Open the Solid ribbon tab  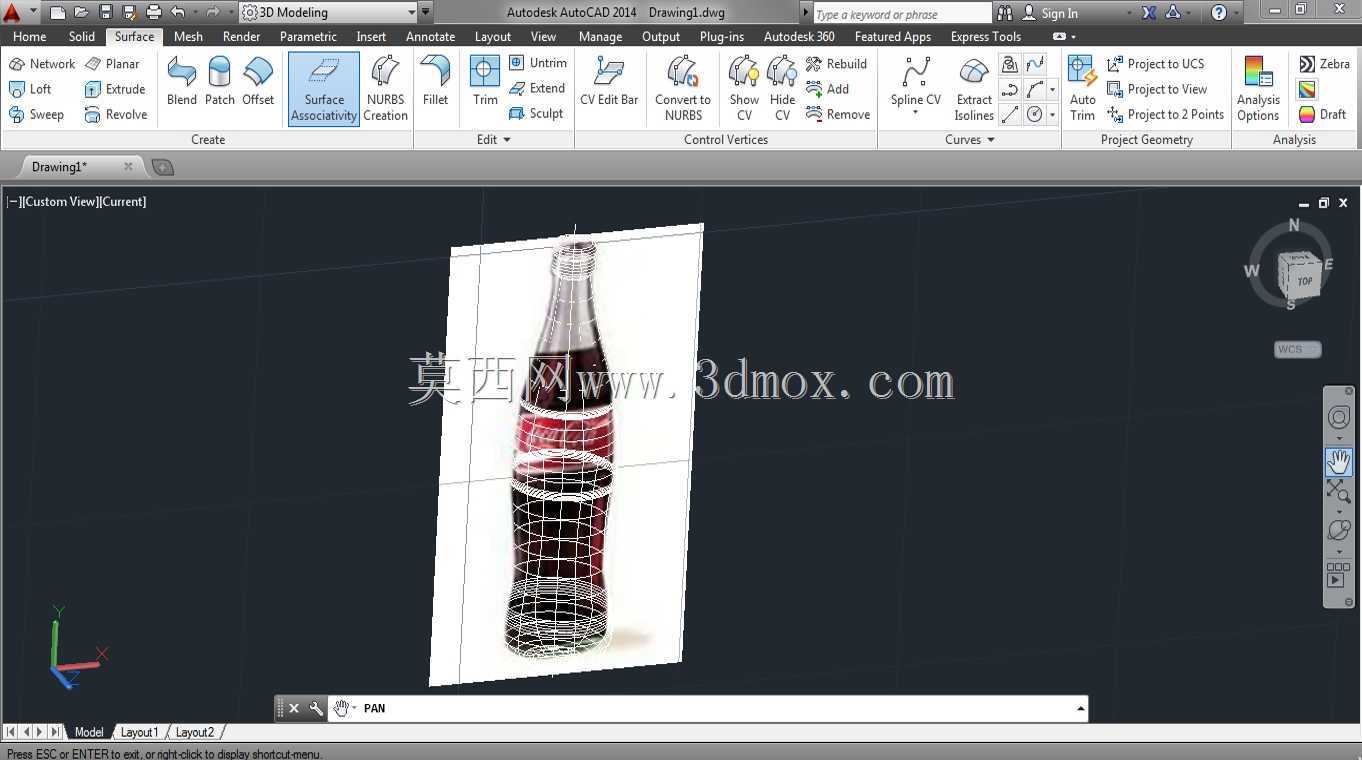click(x=82, y=36)
